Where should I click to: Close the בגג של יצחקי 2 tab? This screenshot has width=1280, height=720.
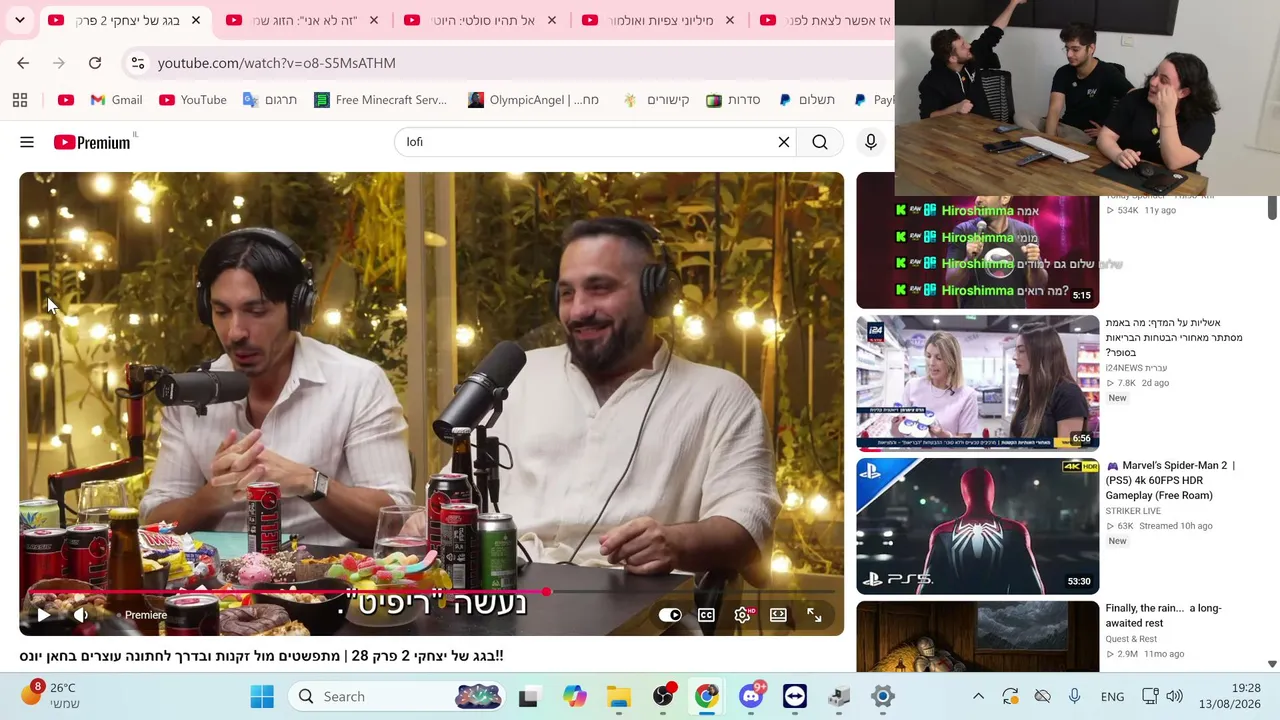pos(196,20)
